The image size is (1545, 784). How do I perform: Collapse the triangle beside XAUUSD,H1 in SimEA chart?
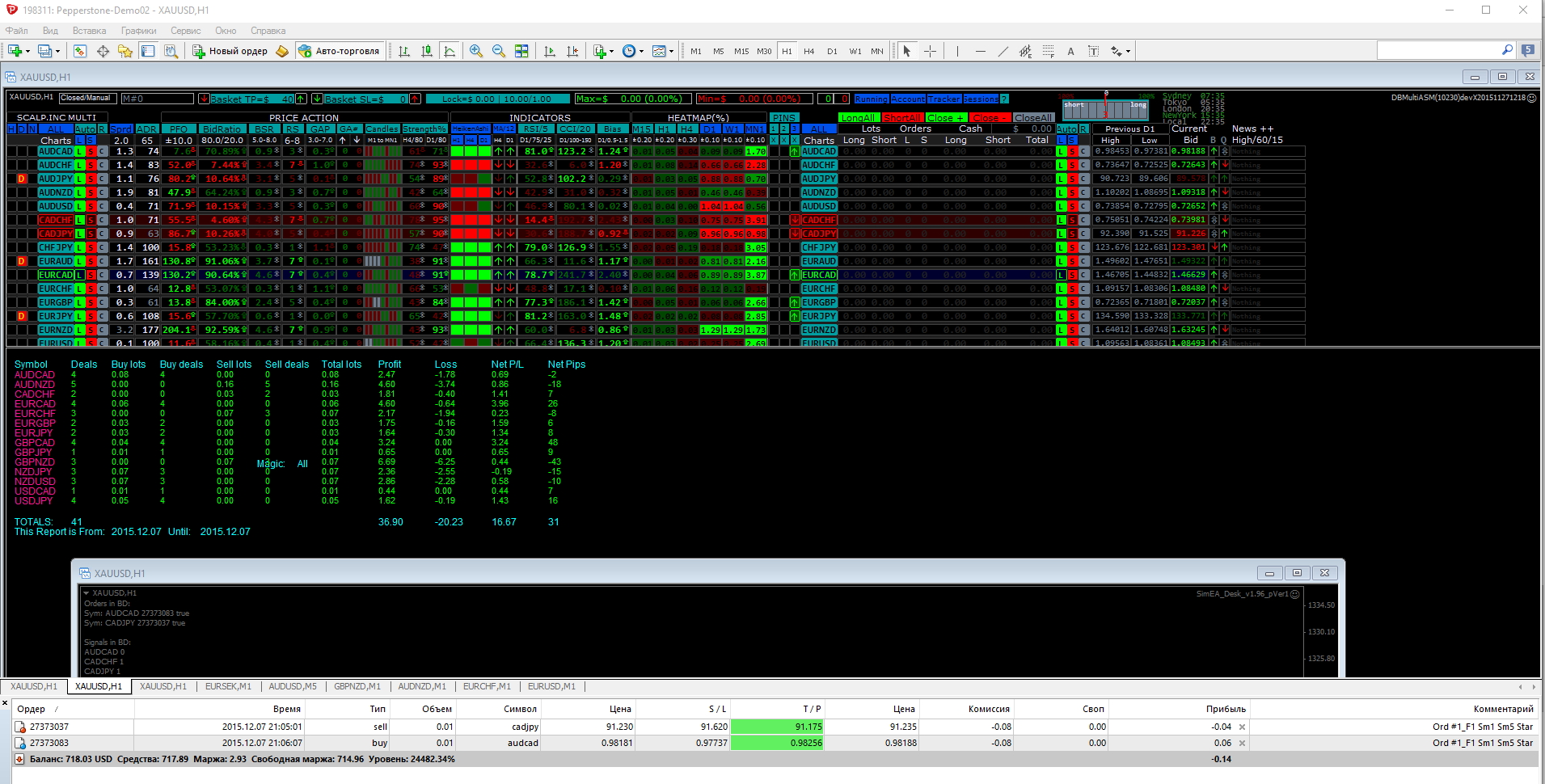[x=87, y=593]
